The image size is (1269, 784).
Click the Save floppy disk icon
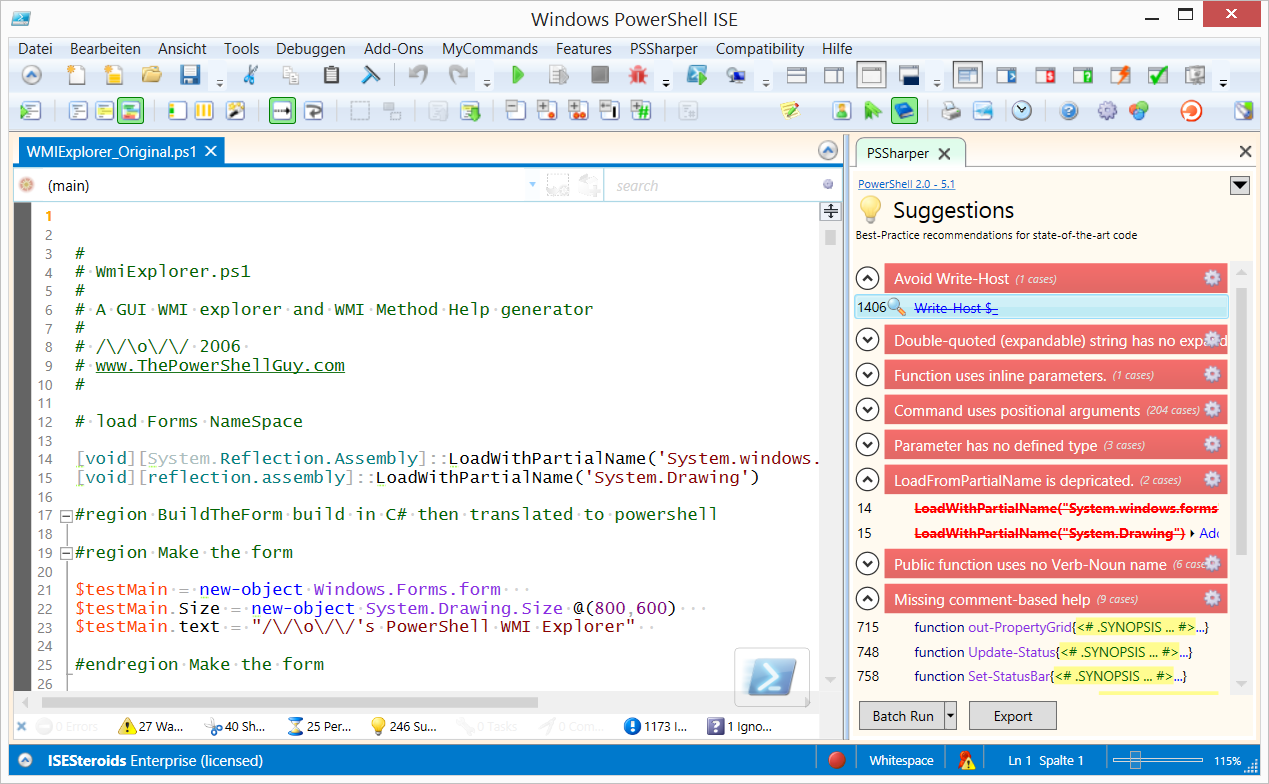pos(189,75)
